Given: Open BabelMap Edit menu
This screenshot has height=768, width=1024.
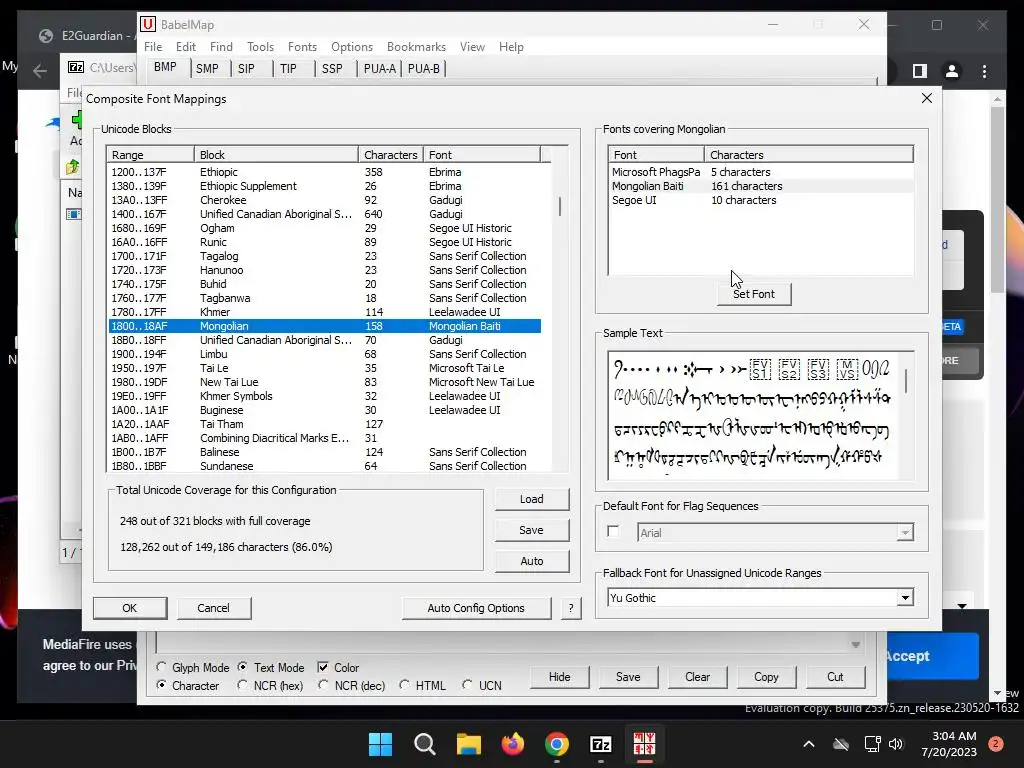Looking at the screenshot, I should tap(185, 47).
